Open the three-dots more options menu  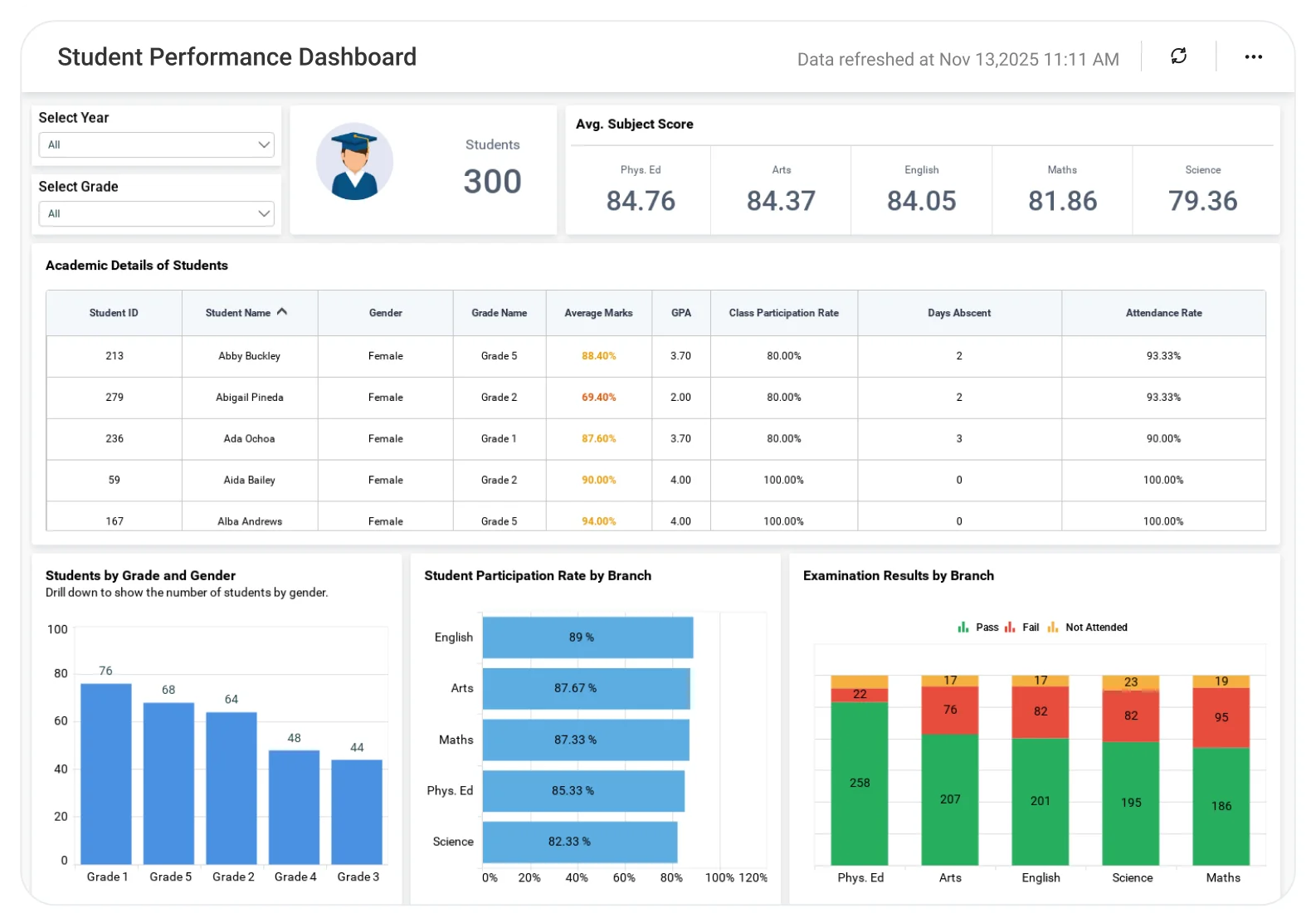coord(1253,56)
